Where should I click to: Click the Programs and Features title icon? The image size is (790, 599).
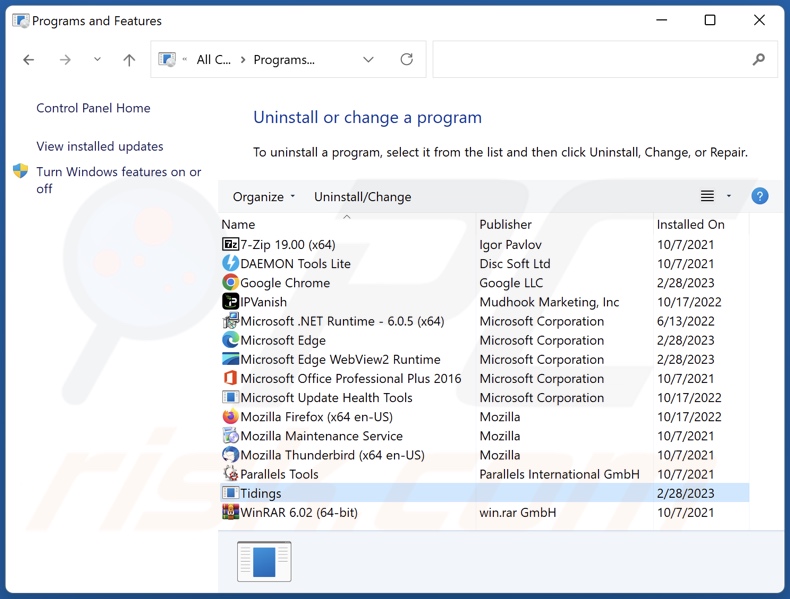tap(21, 21)
